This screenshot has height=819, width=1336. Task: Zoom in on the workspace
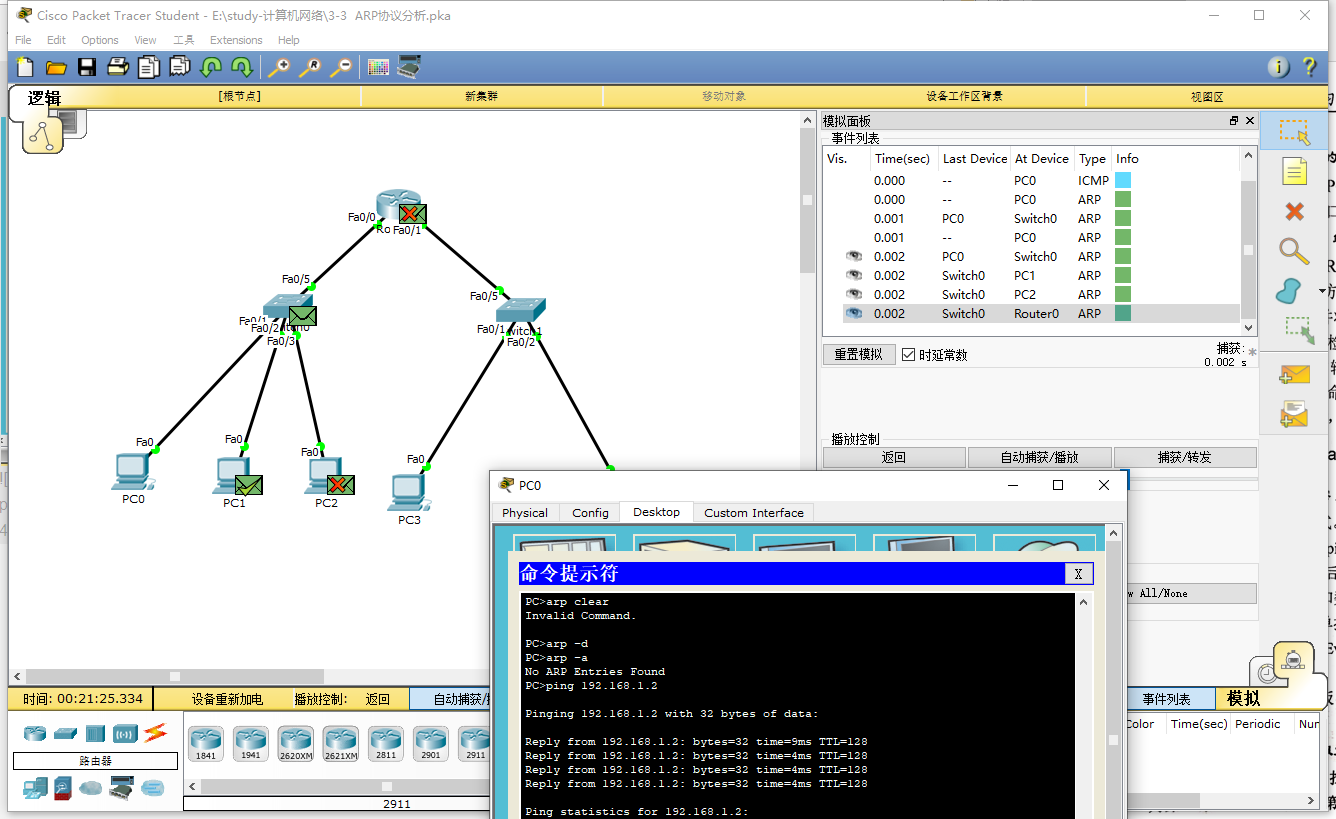(278, 67)
